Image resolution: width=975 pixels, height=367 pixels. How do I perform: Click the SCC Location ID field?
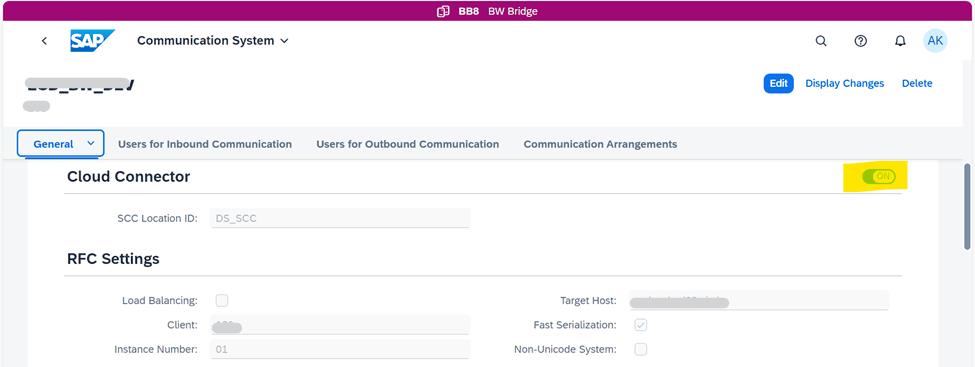(340, 218)
